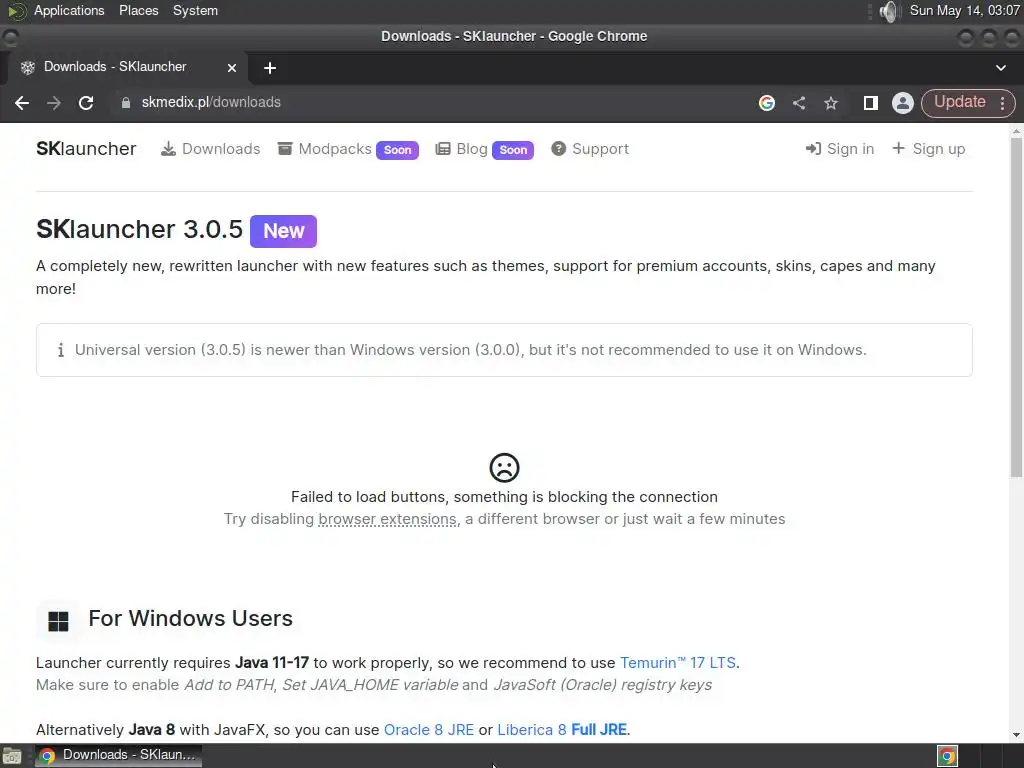Click the Sign up link
The height and width of the screenshot is (768, 1024).
coord(928,149)
